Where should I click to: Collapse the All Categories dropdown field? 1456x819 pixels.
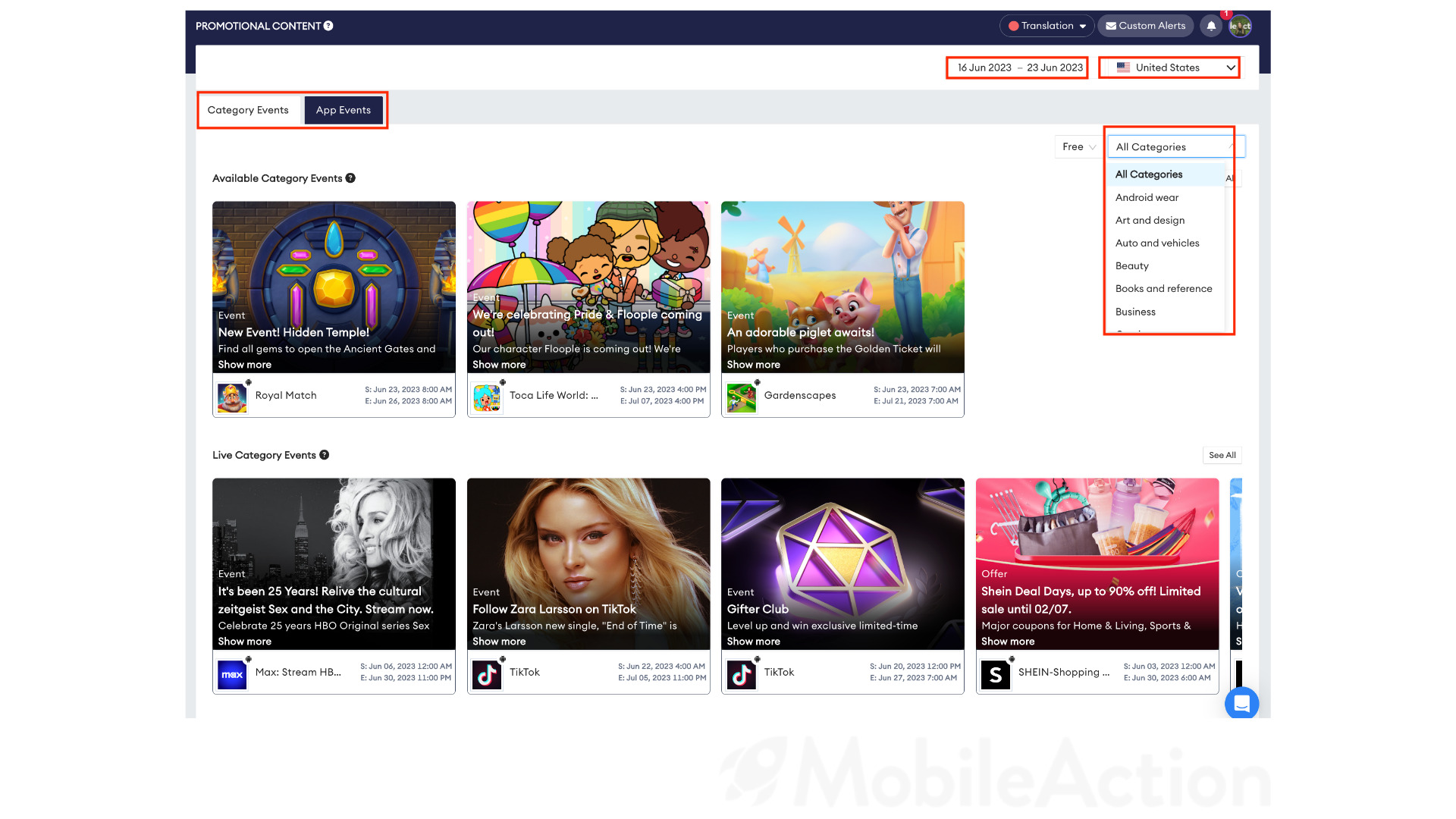(x=1175, y=147)
